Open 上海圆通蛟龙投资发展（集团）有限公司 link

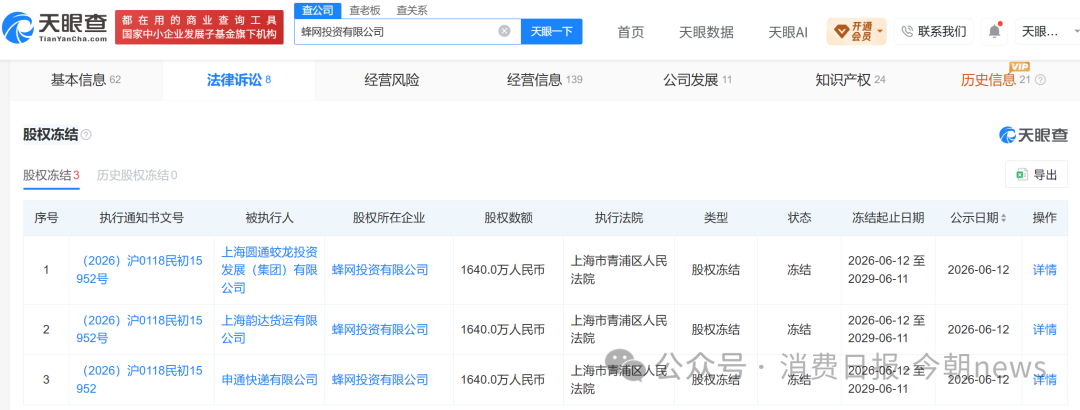tap(269, 270)
